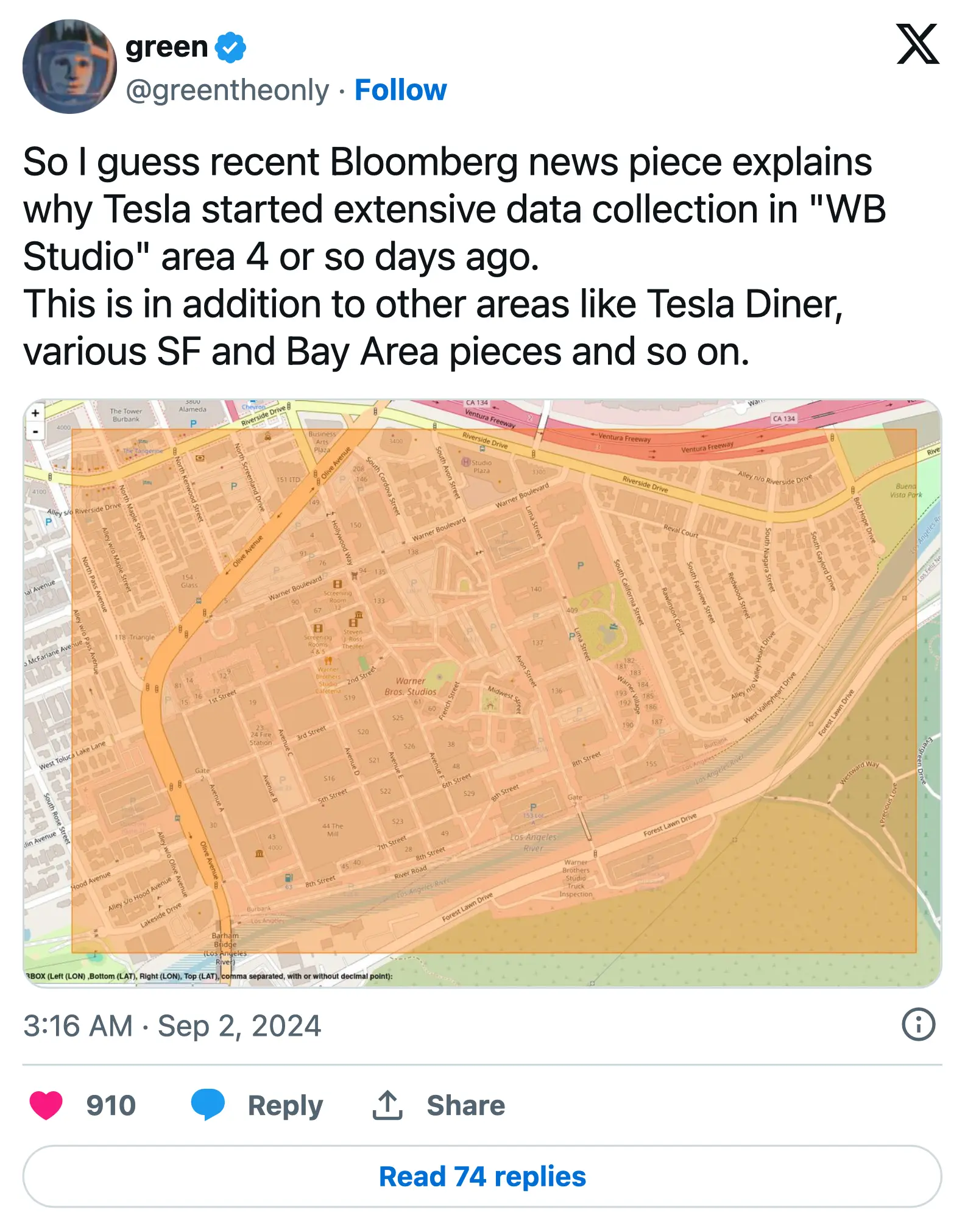Follow the greentheonly account

(400, 90)
